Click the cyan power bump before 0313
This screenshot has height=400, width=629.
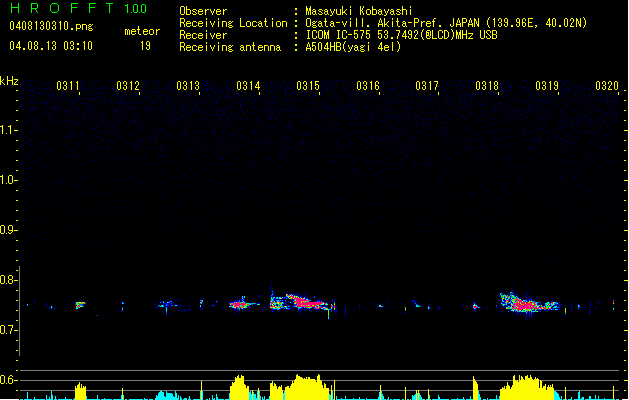167,395
